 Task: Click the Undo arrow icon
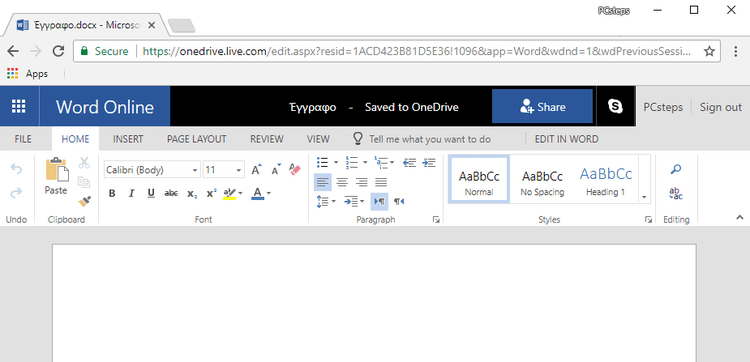(x=16, y=169)
